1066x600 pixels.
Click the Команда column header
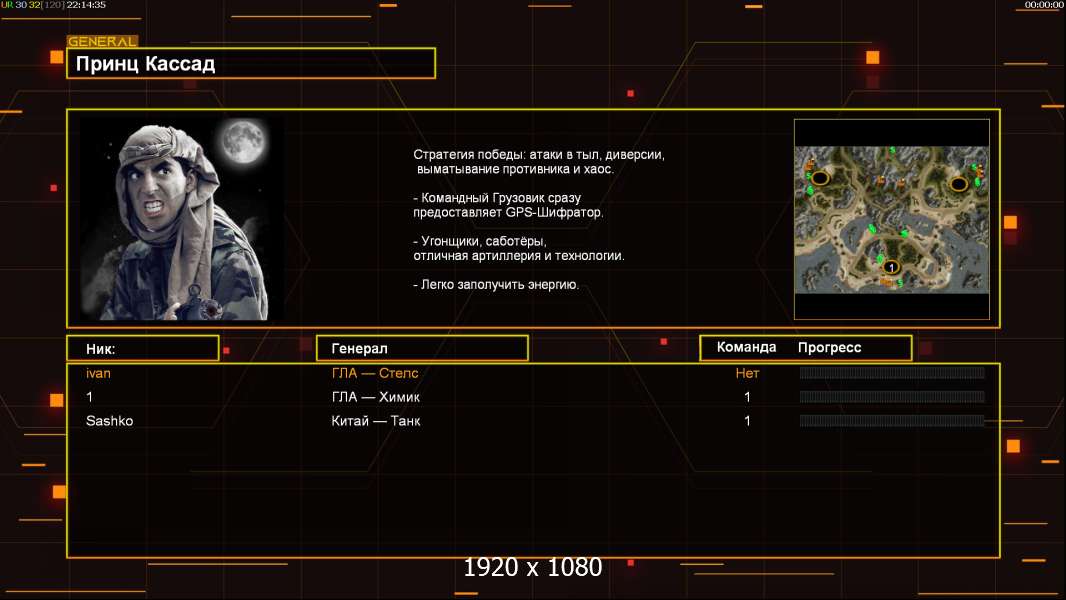[746, 347]
